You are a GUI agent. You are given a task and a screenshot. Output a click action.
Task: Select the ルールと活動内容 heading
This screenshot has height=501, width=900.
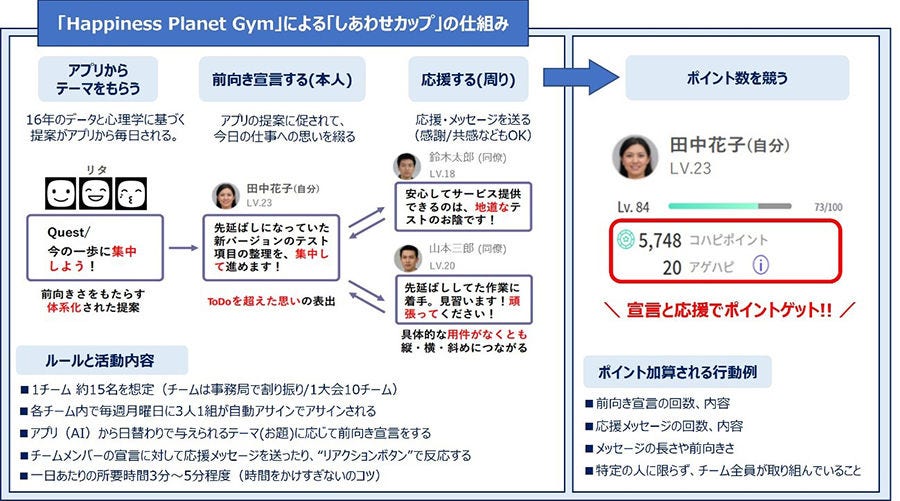coord(102,360)
